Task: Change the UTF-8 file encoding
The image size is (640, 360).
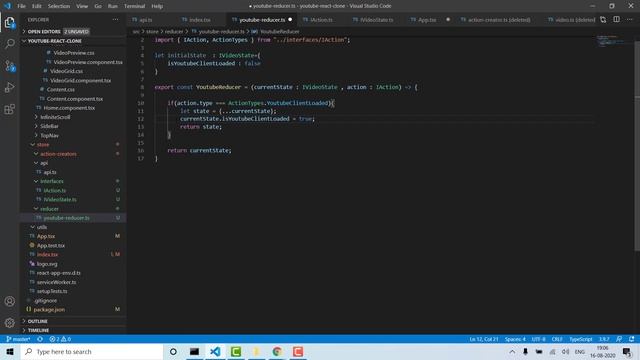Action: [538, 339]
